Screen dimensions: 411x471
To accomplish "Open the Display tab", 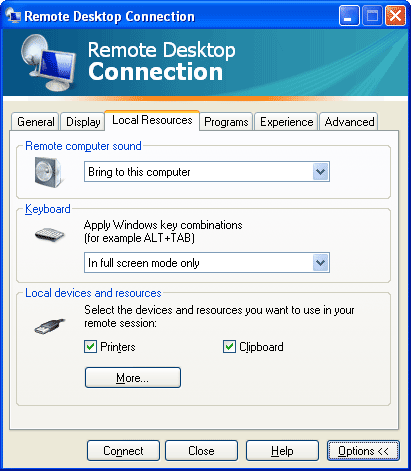I will [x=83, y=122].
